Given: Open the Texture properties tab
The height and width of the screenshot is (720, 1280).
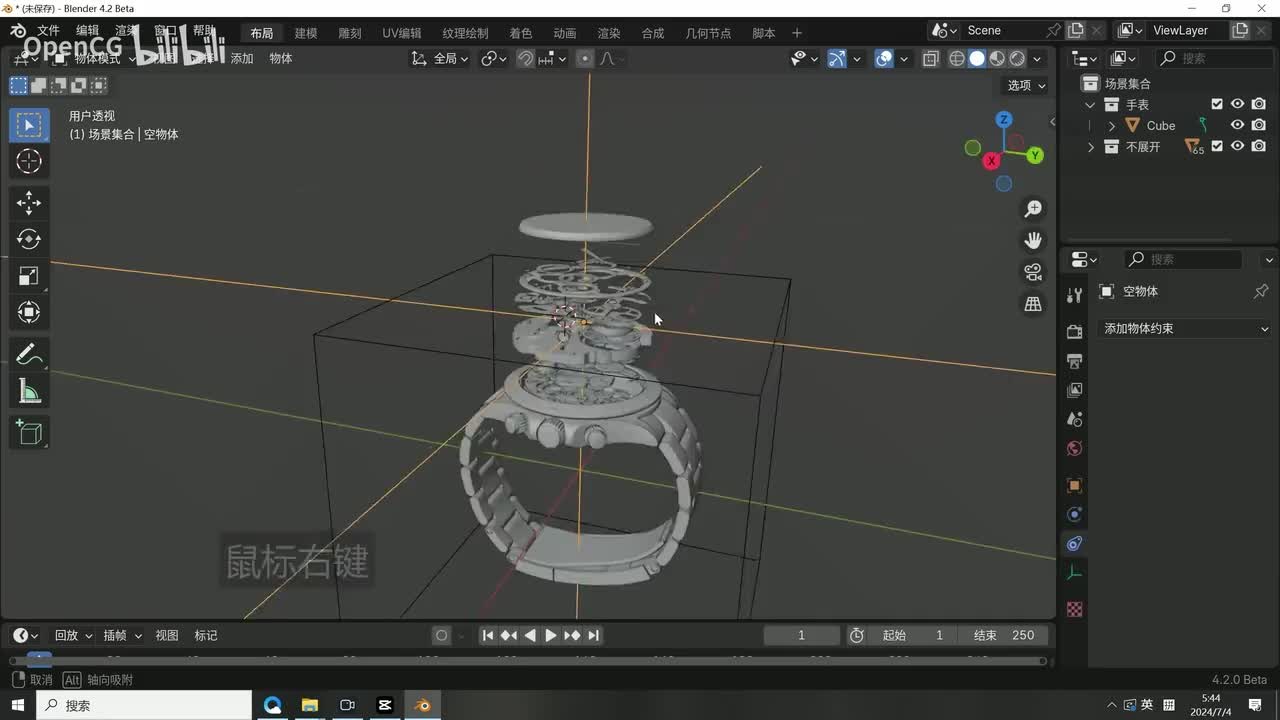Looking at the screenshot, I should (1075, 609).
